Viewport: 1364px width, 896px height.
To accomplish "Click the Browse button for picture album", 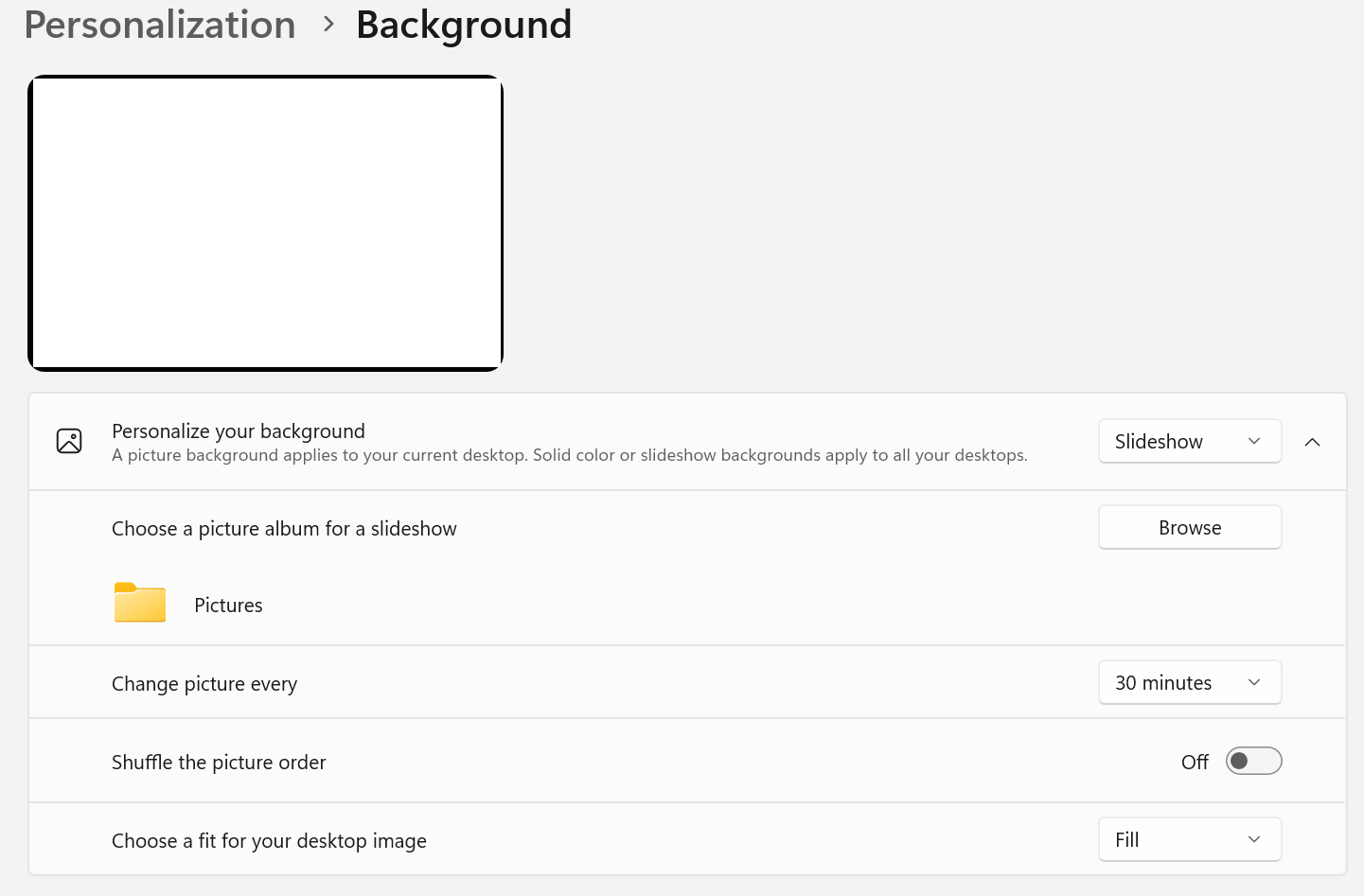I will 1190,527.
